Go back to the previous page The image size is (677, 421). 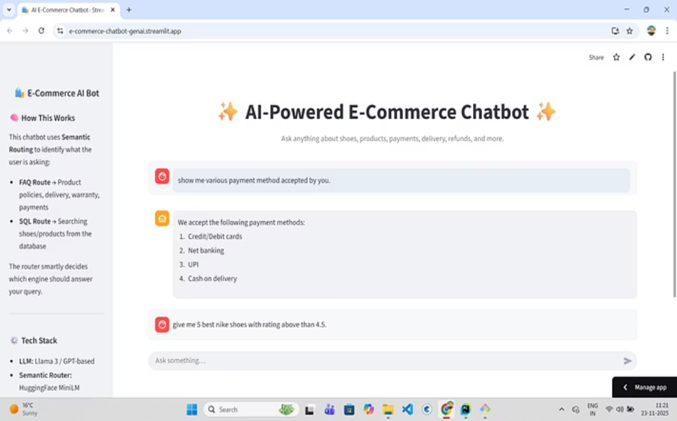click(9, 31)
